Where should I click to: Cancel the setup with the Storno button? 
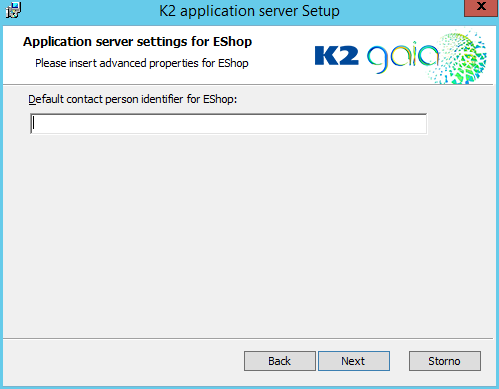point(445,361)
